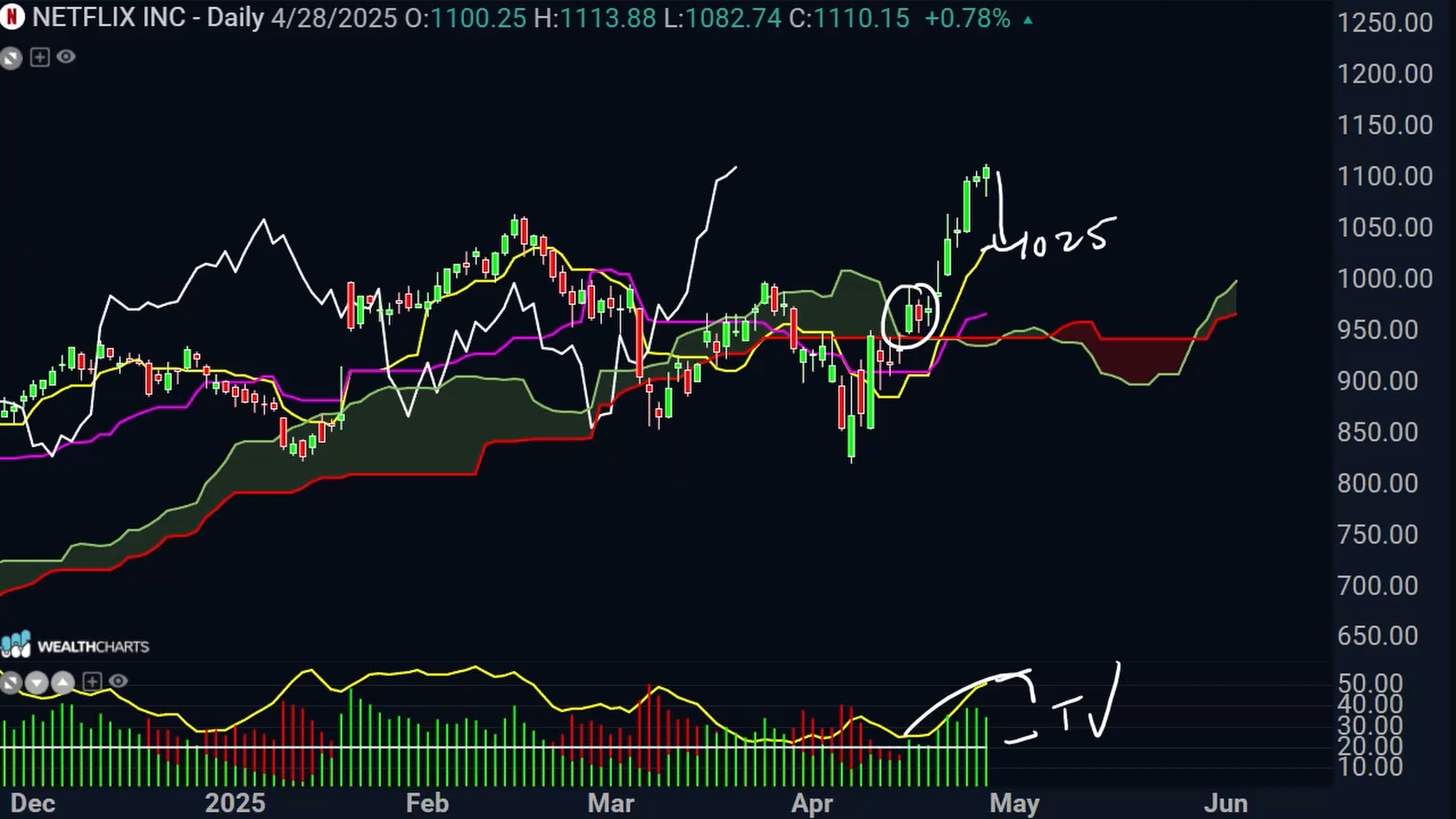Click the high value H:1113.88
Image resolution: width=1456 pixels, height=819 pixels.
click(595, 17)
